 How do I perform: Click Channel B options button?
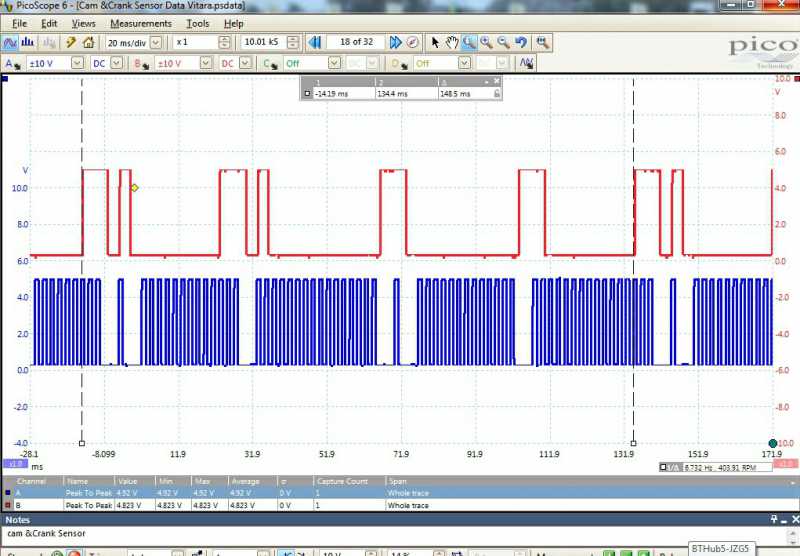tap(142, 63)
